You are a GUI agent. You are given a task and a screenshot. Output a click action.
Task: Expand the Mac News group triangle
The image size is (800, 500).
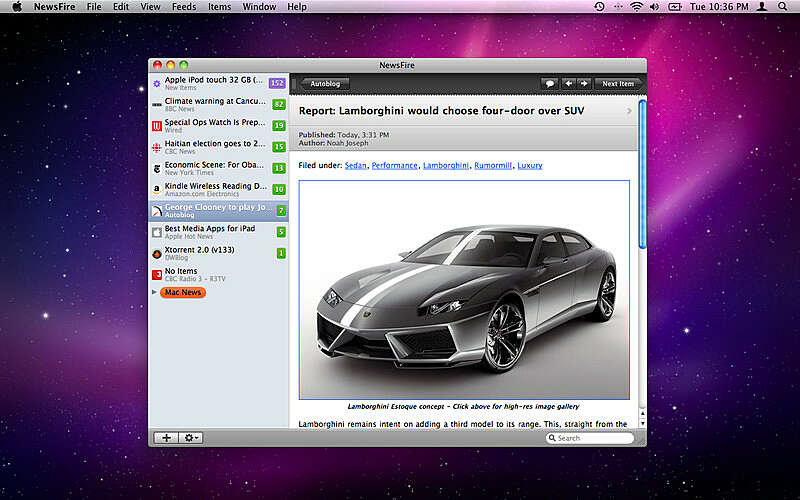click(154, 292)
